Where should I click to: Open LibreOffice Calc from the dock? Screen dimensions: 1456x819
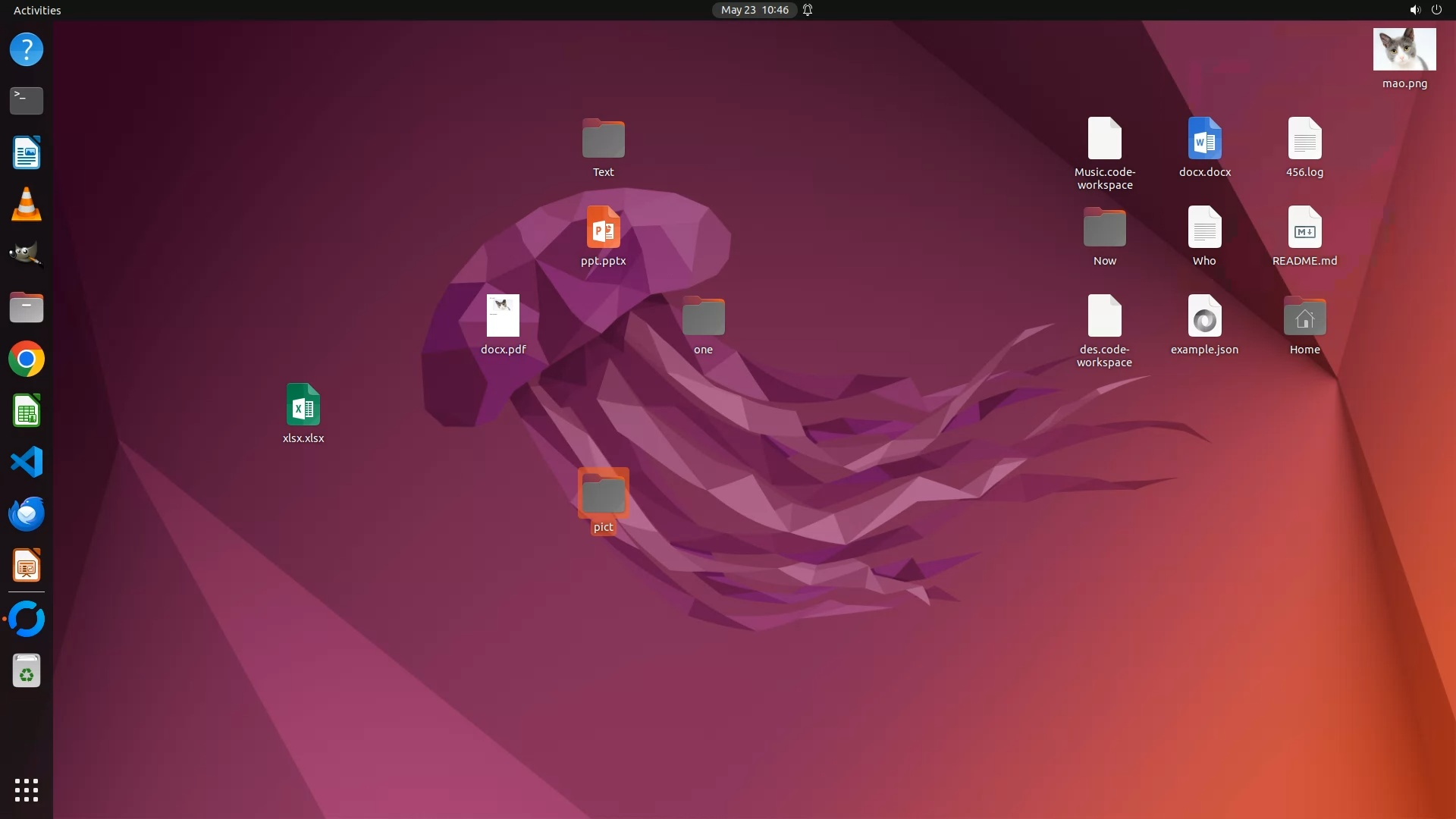(x=27, y=410)
